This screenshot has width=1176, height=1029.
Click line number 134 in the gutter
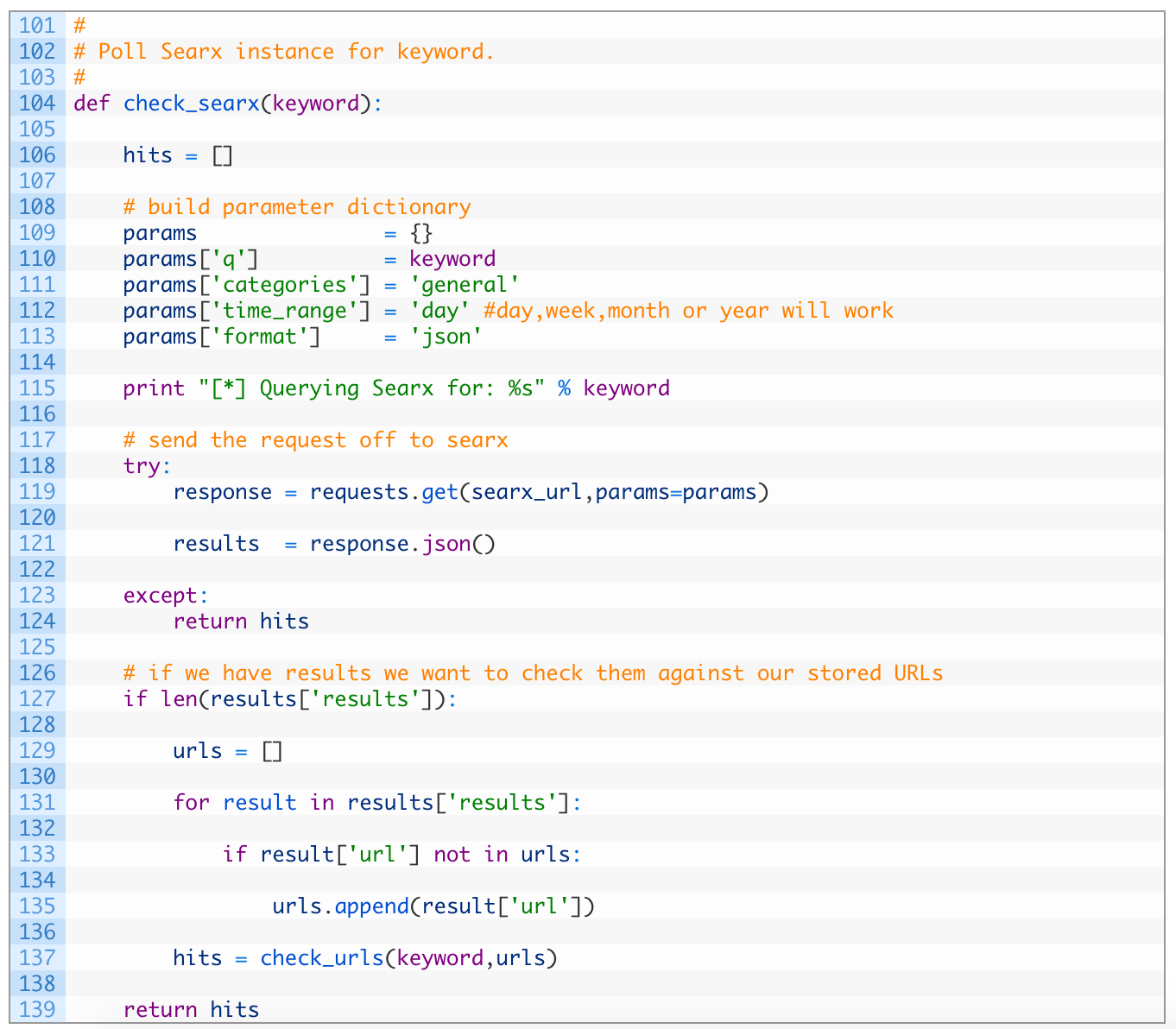37,881
